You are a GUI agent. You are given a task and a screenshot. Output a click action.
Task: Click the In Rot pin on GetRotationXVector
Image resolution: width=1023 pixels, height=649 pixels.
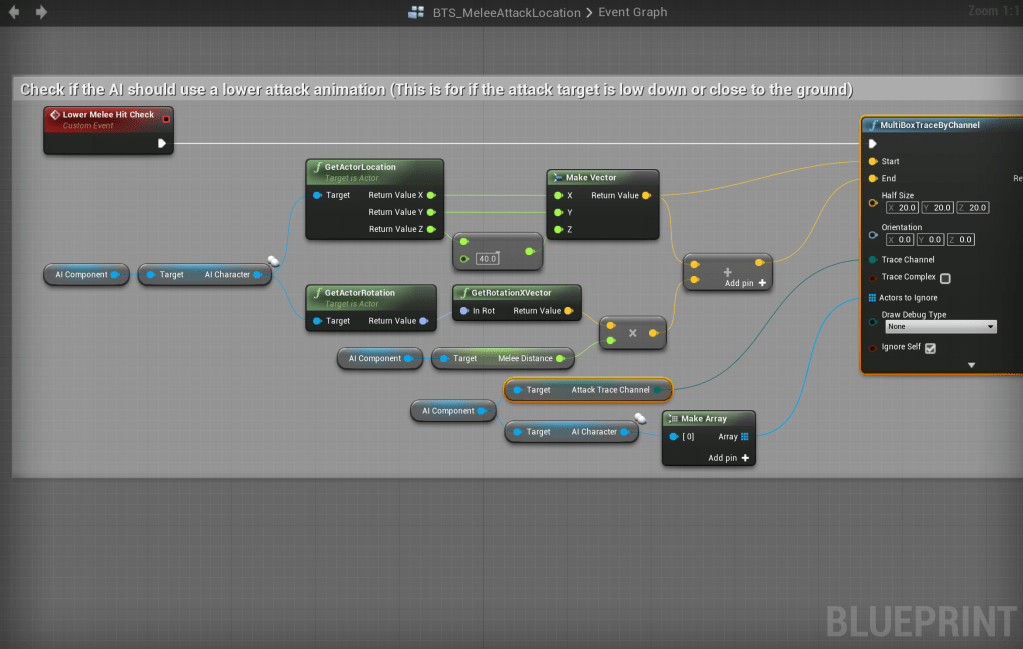464,310
